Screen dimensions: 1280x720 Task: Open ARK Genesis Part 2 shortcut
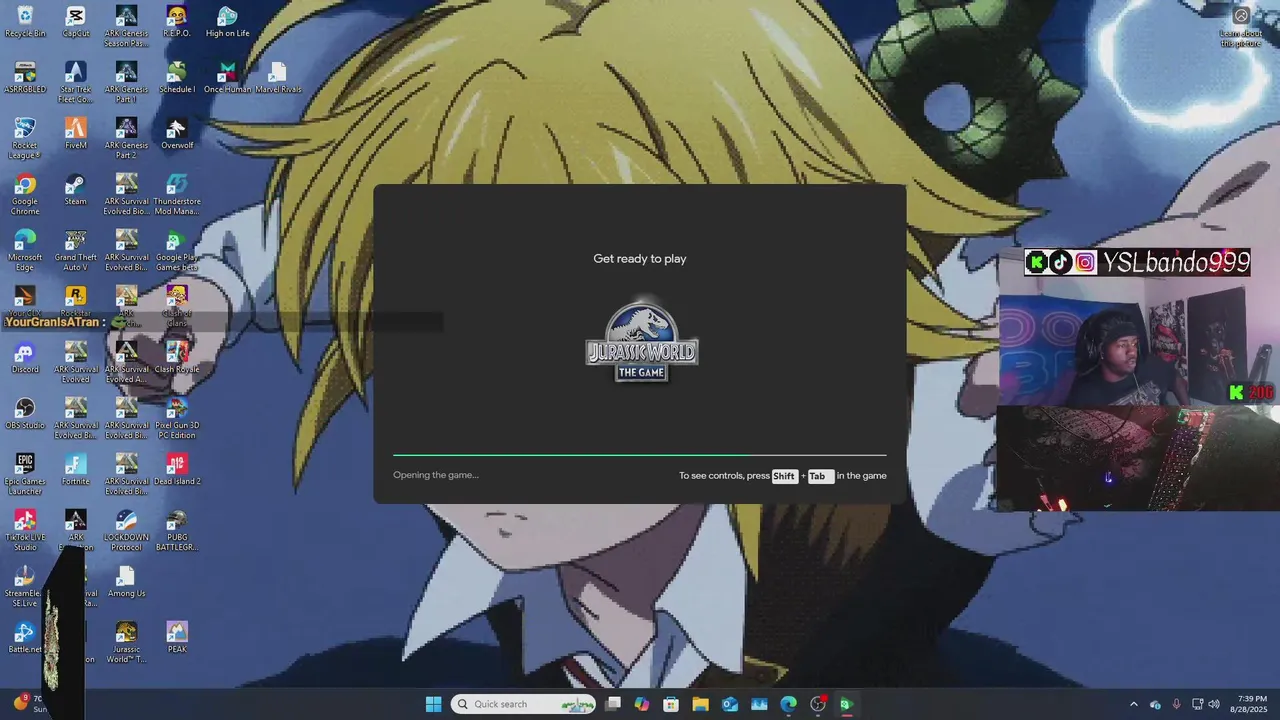coord(126,138)
